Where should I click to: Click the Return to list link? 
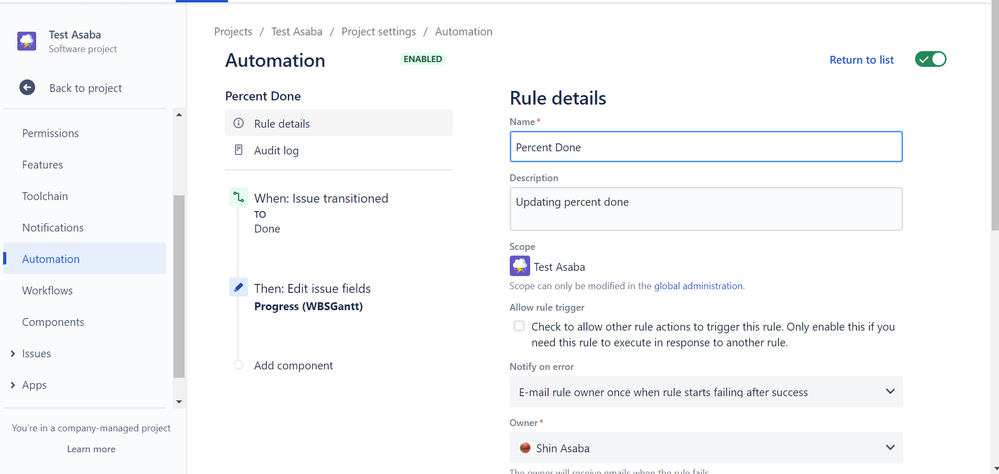861,60
